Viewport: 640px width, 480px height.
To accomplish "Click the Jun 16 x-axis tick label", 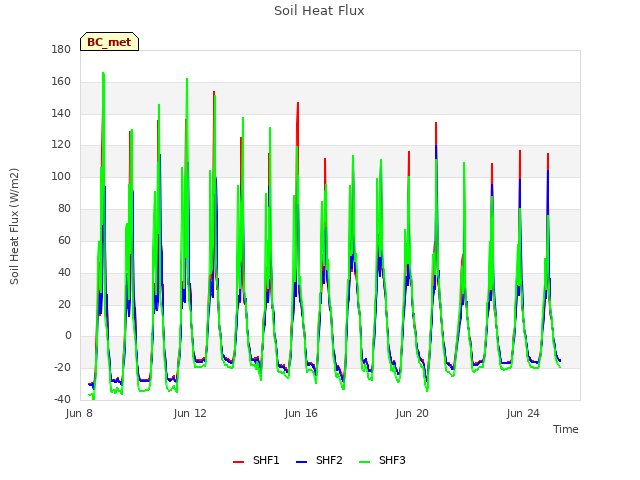I will (x=301, y=413).
